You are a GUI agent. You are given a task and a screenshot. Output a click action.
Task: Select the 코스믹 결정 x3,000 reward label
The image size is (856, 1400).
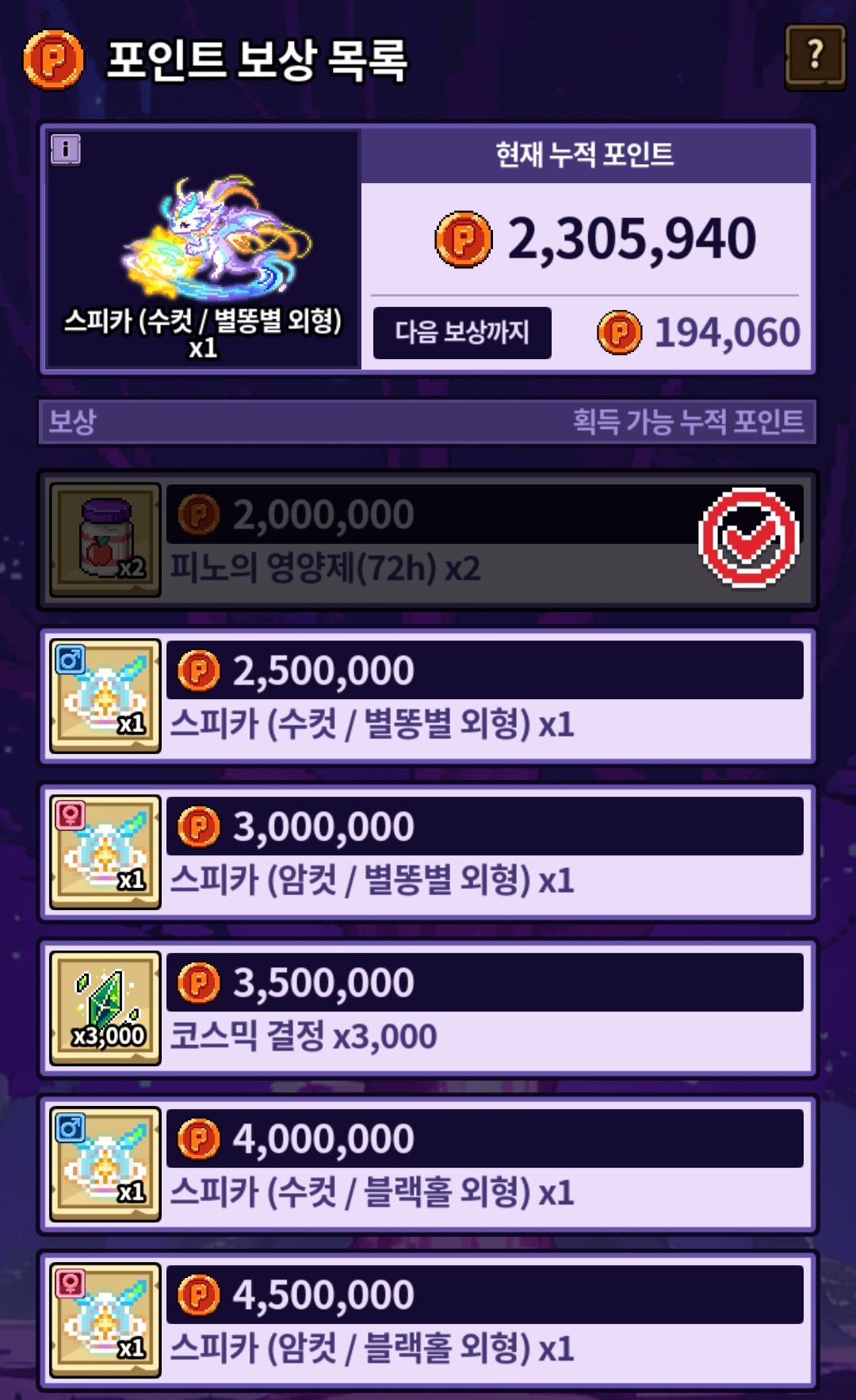(x=304, y=1036)
